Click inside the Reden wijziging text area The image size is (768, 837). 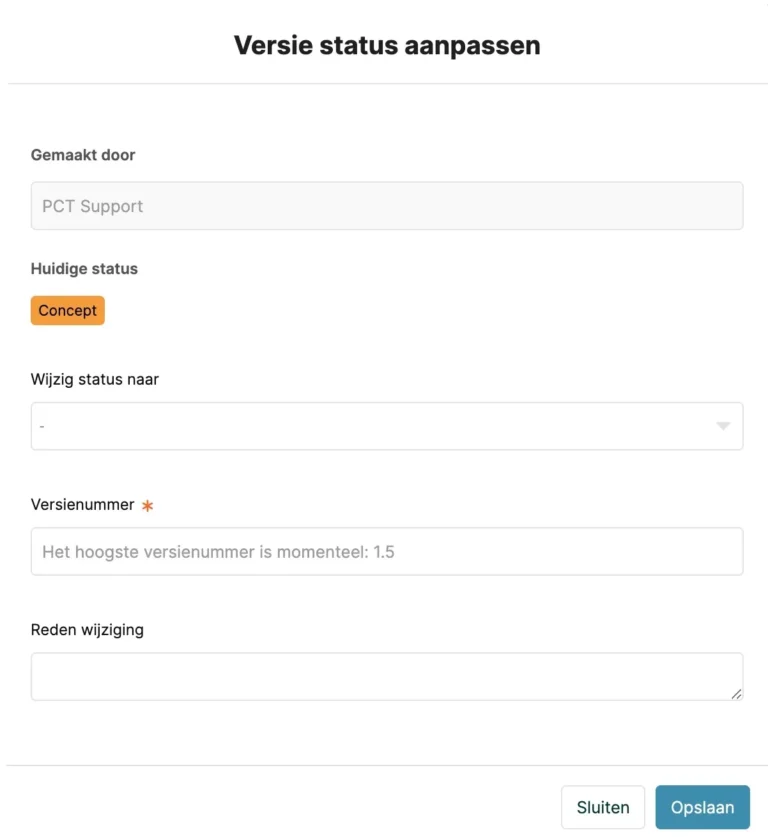(386, 676)
